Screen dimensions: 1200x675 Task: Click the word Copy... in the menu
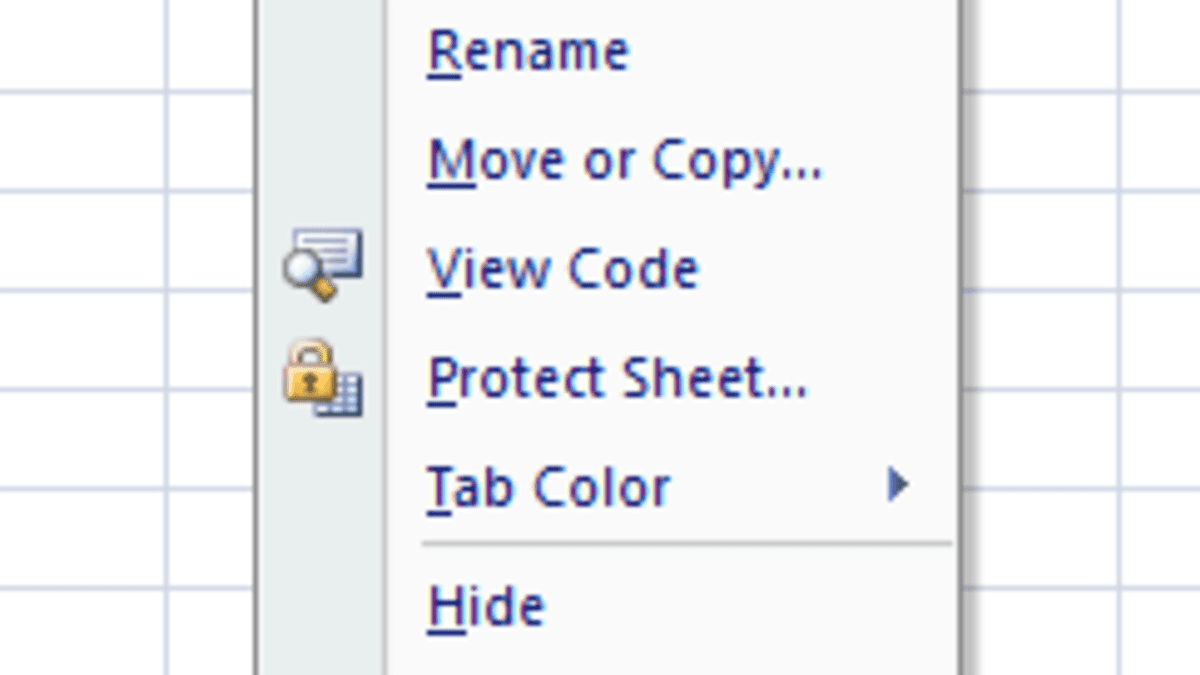(x=738, y=160)
